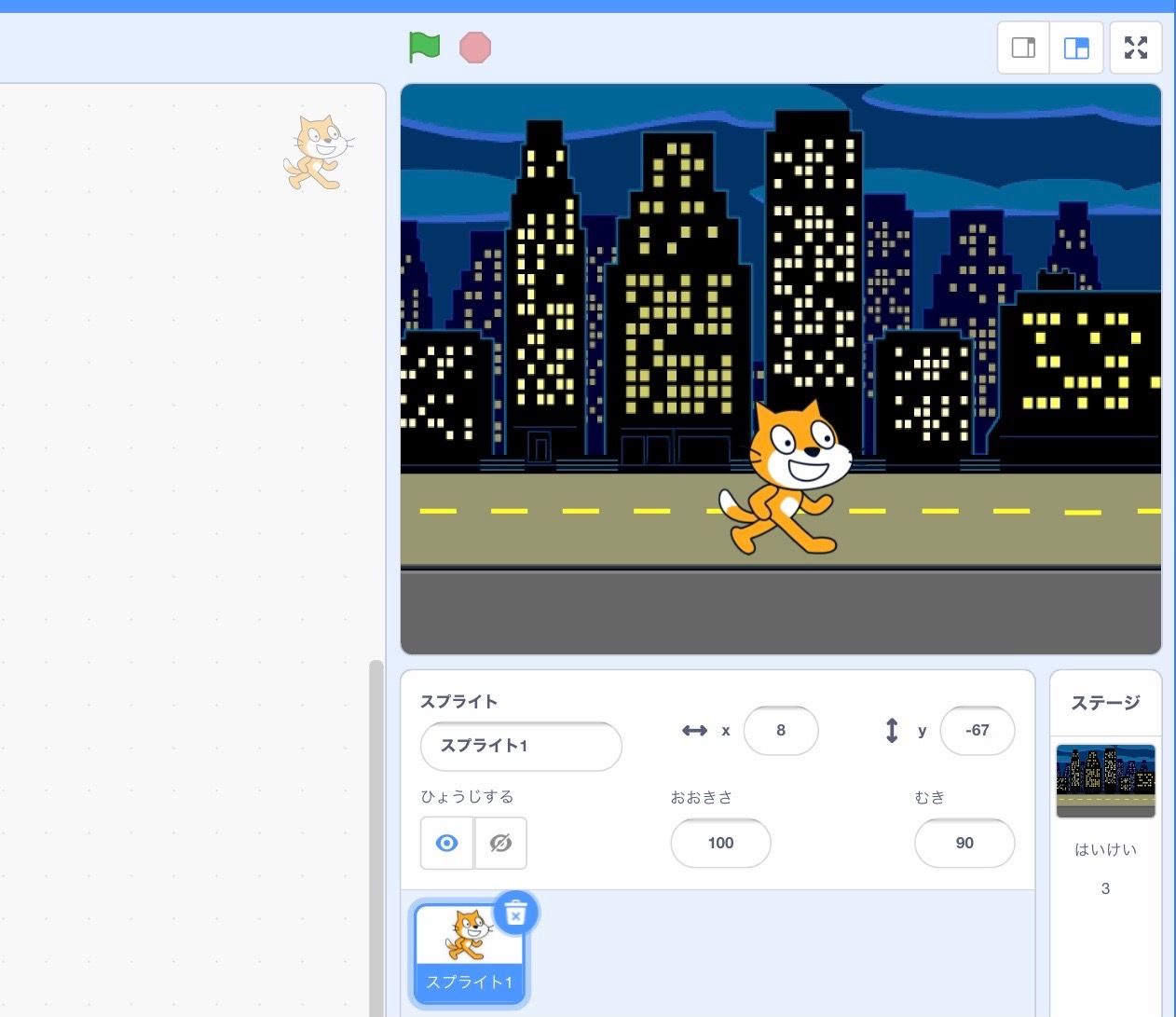
Task: Click the horizontal arrow icon beside x
Action: click(x=694, y=731)
